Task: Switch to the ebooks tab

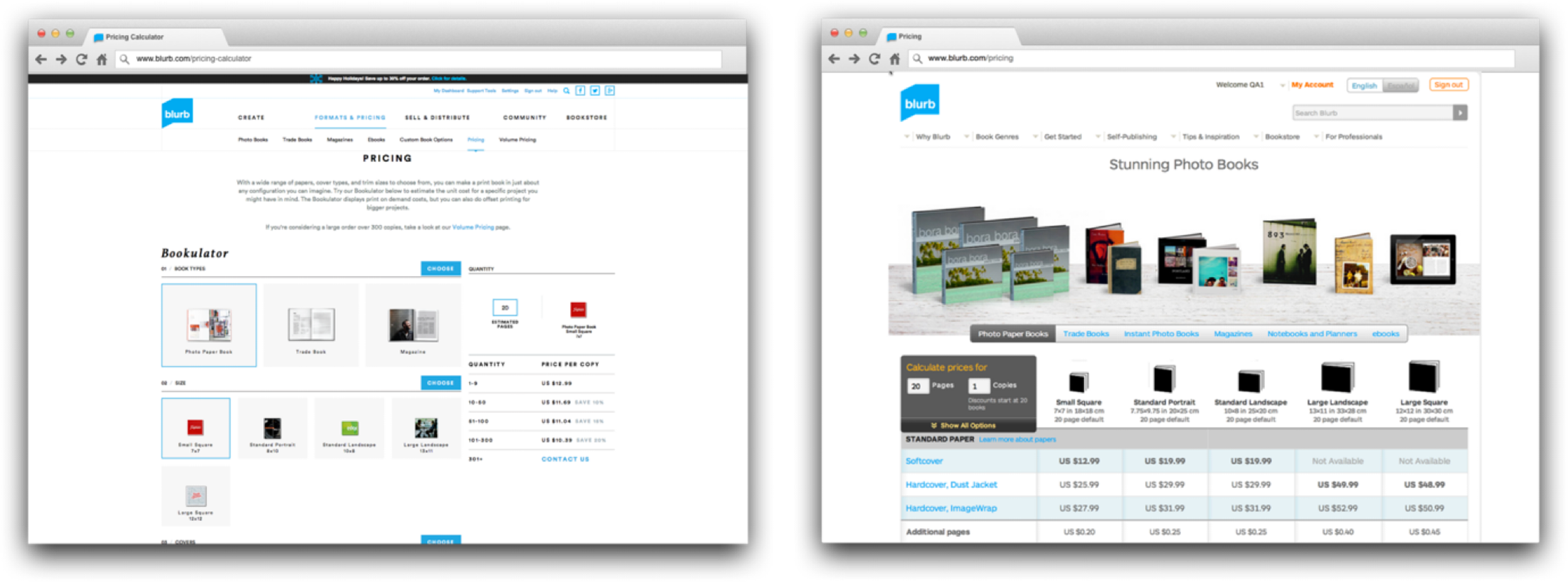Action: [x=1385, y=334]
